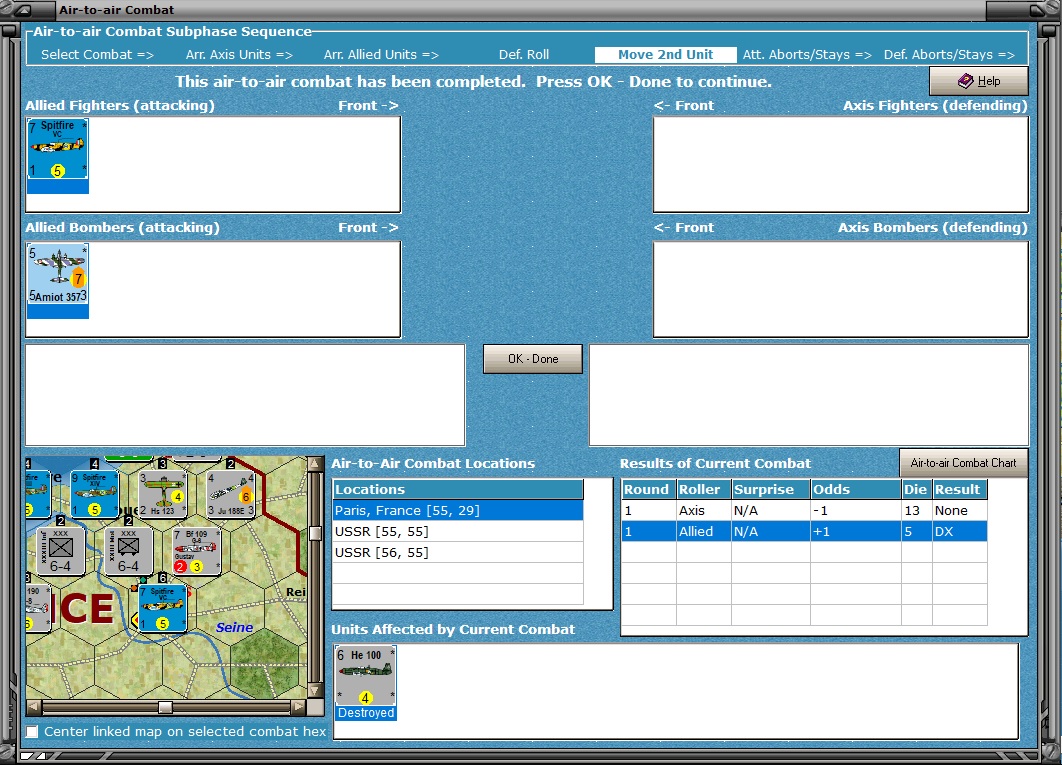Go to the Def. Roll subphase
This screenshot has height=765, width=1062.
pos(524,54)
